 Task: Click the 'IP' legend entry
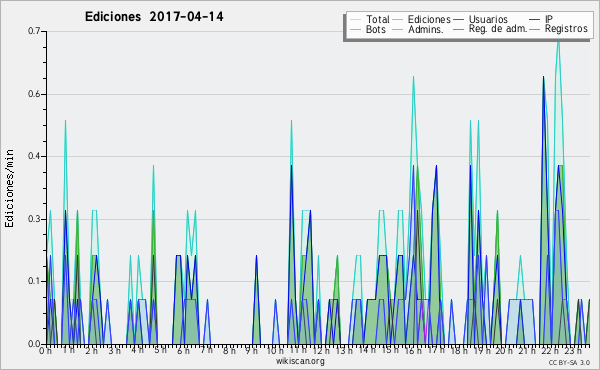click(549, 19)
